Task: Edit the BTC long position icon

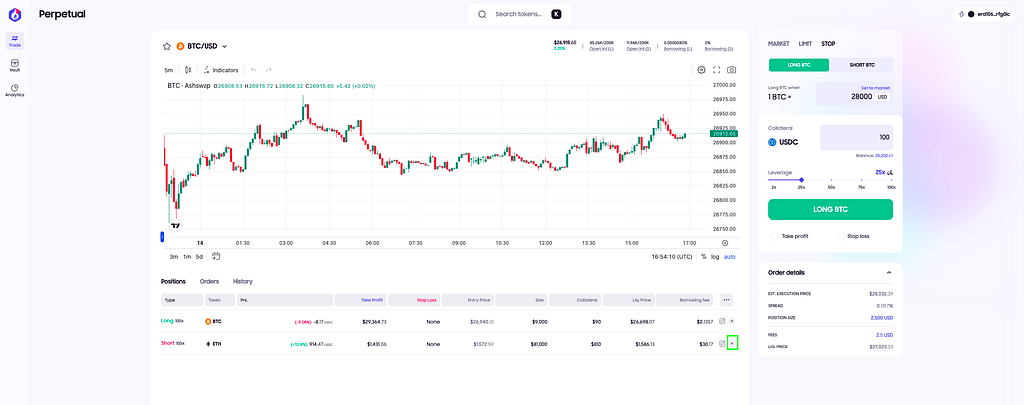Action: point(722,321)
